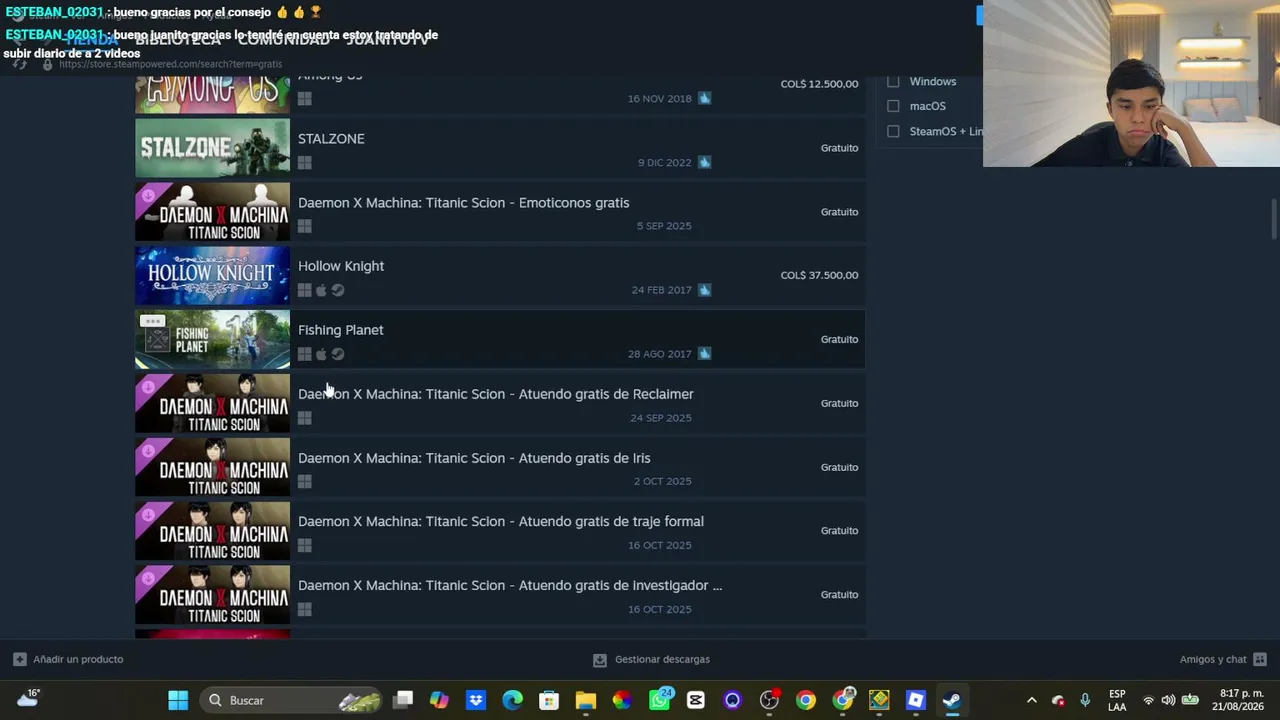The height and width of the screenshot is (720, 1280).
Task: Click the SteamOS icon under Fishing Planet
Action: 338,354
